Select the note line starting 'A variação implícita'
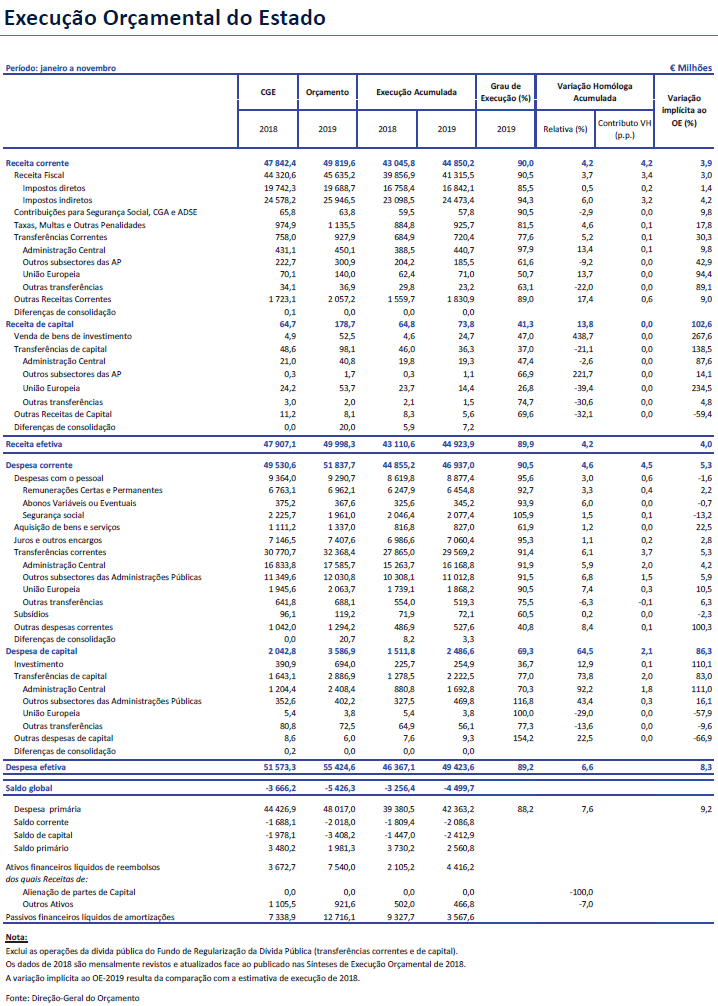Image resolution: width=718 pixels, height=1006 pixels. click(x=183, y=978)
